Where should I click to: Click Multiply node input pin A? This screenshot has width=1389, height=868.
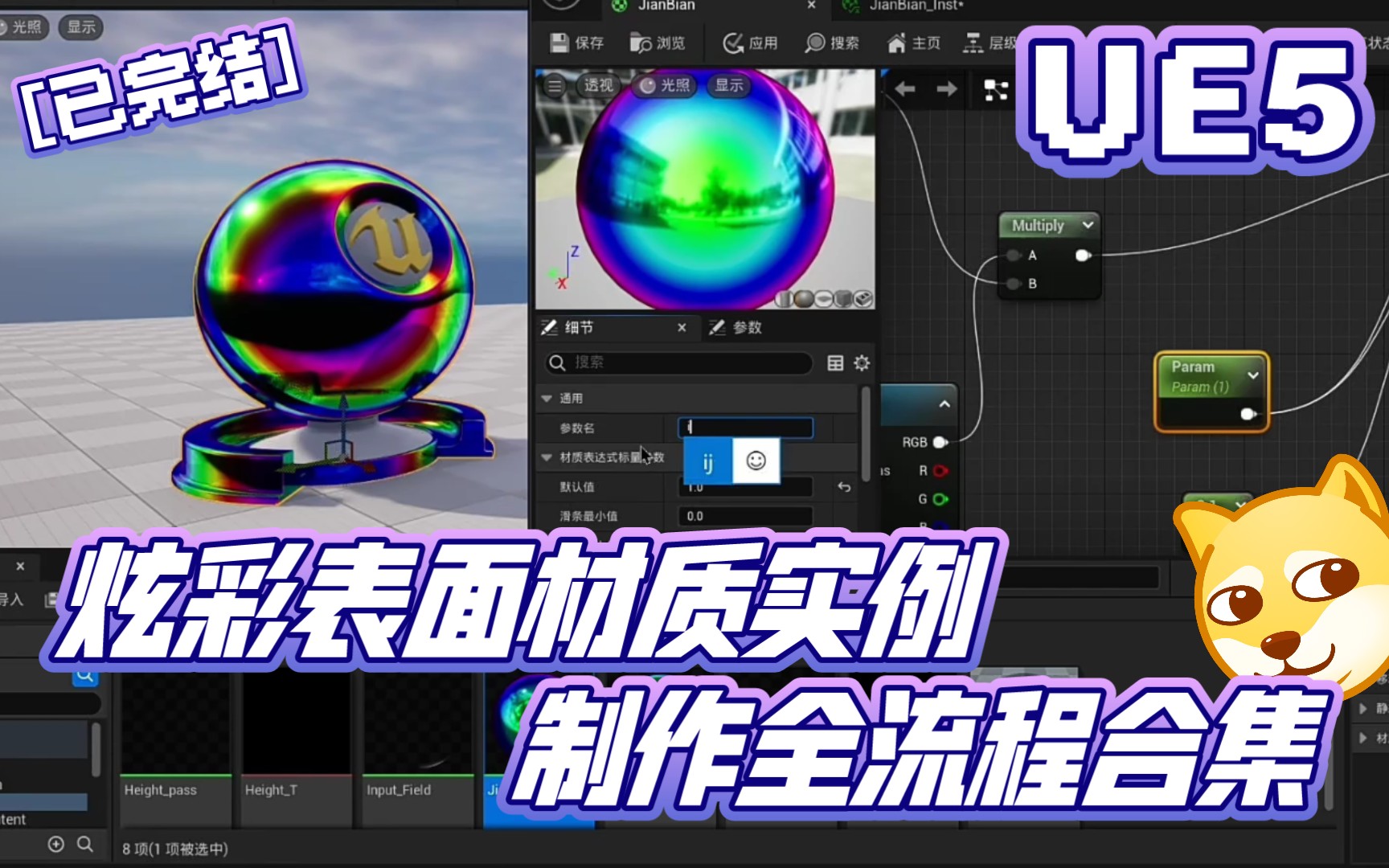click(1014, 256)
